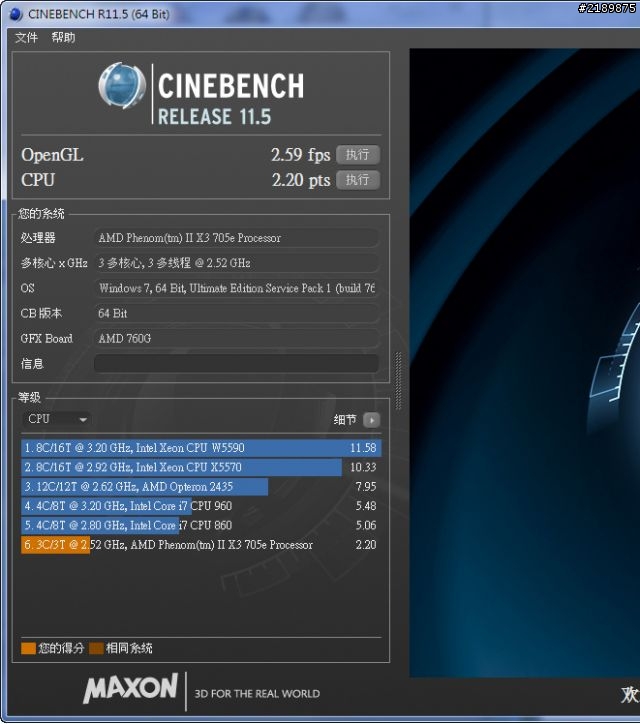Select ranking row Intel Core i7 CPU 860
Viewport: 640px width, 724px height.
(x=201, y=525)
